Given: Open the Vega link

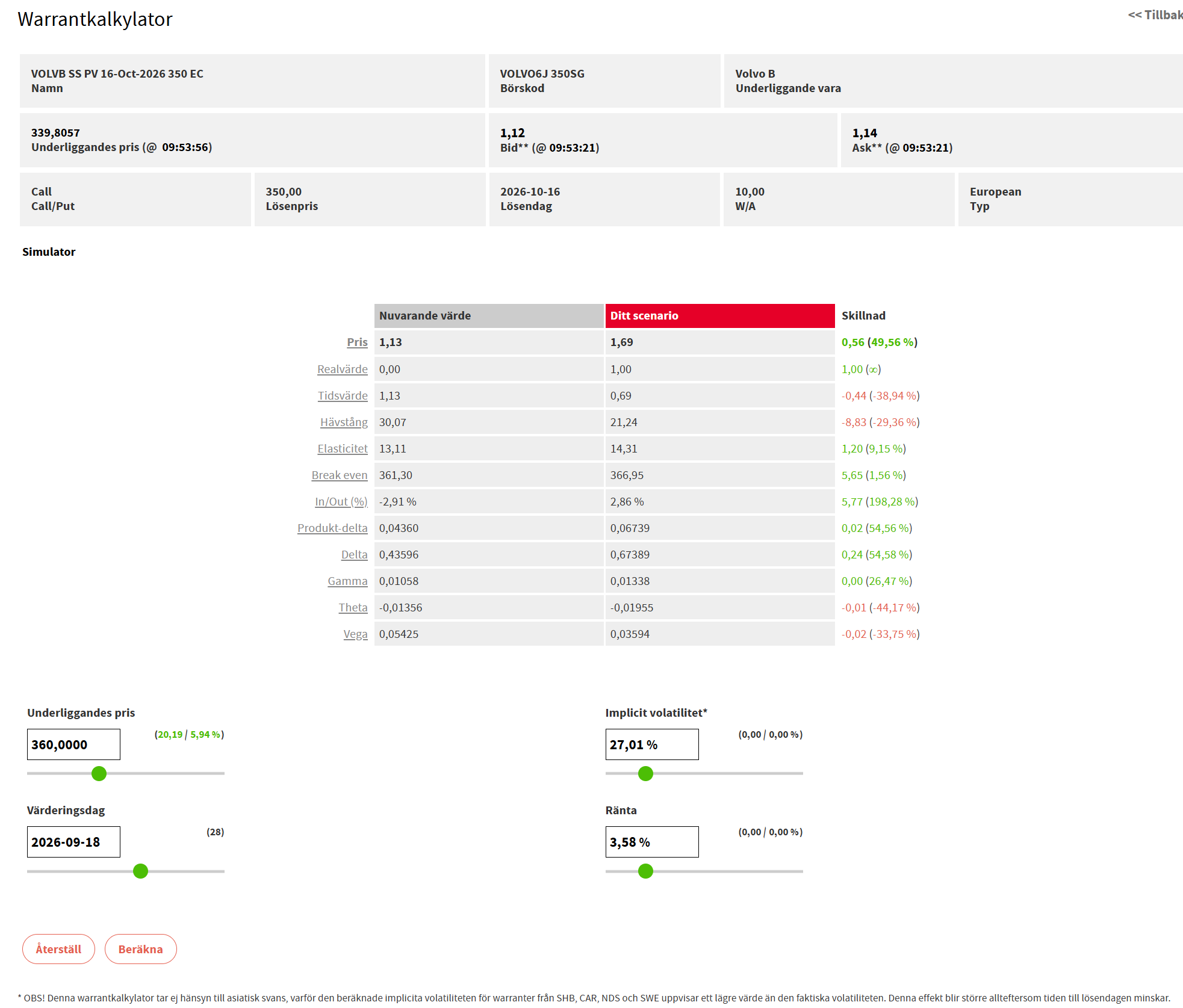Looking at the screenshot, I should [x=355, y=634].
